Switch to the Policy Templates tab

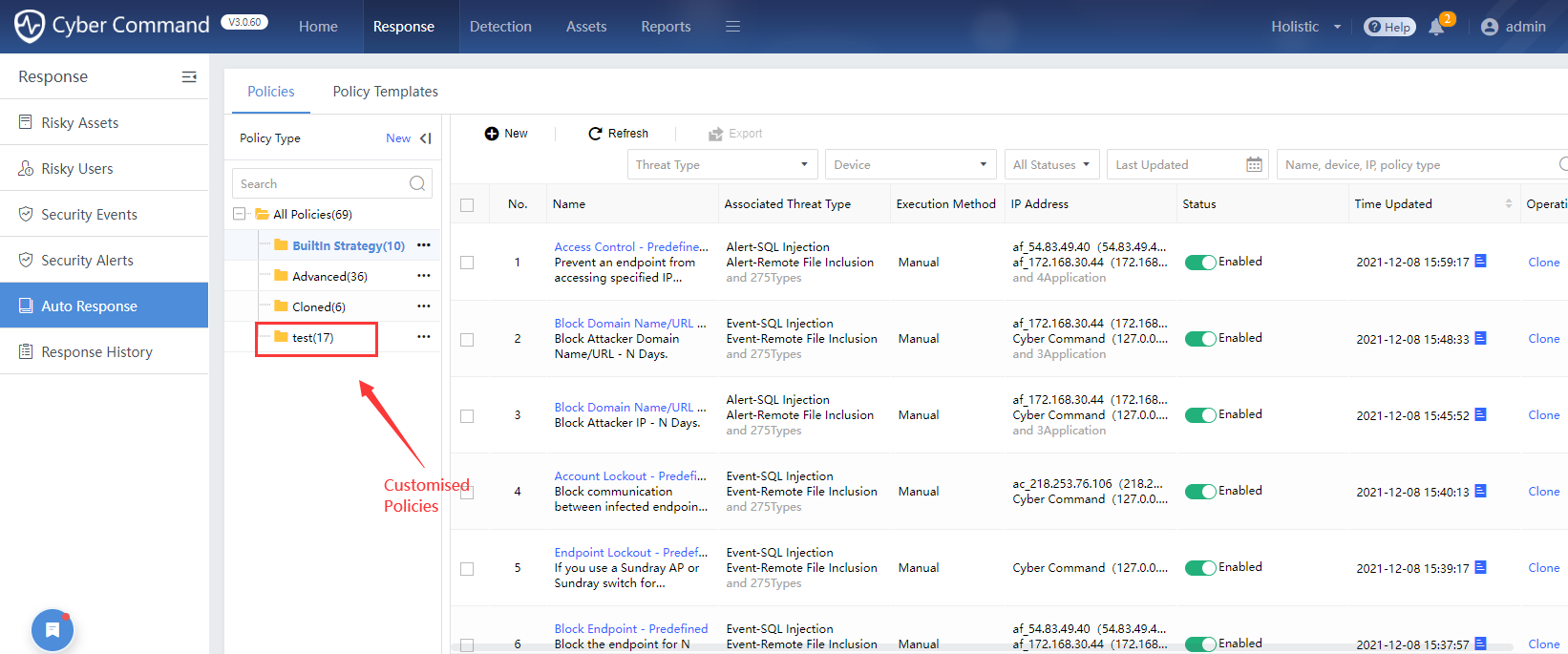[385, 92]
